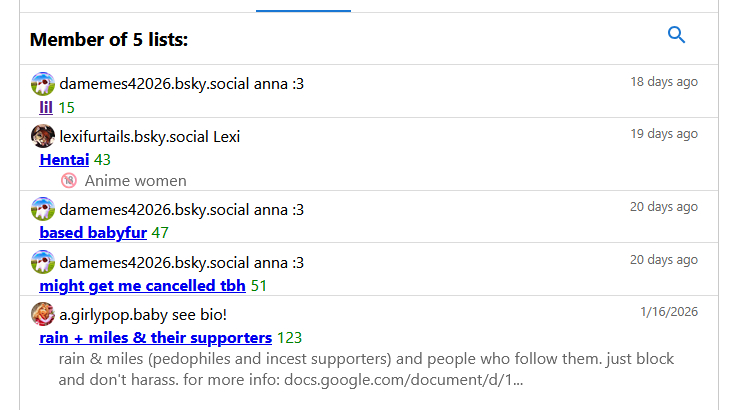Open the 'based babyfur' list link
This screenshot has width=738, height=410.
[93, 233]
